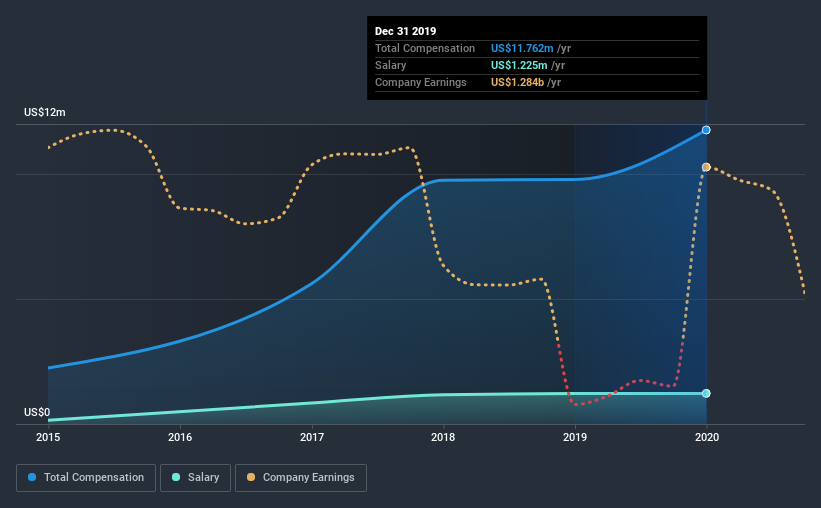Click the blue dot in Total Compensation legend
Viewport: 821px width, 508px height.
[32, 477]
